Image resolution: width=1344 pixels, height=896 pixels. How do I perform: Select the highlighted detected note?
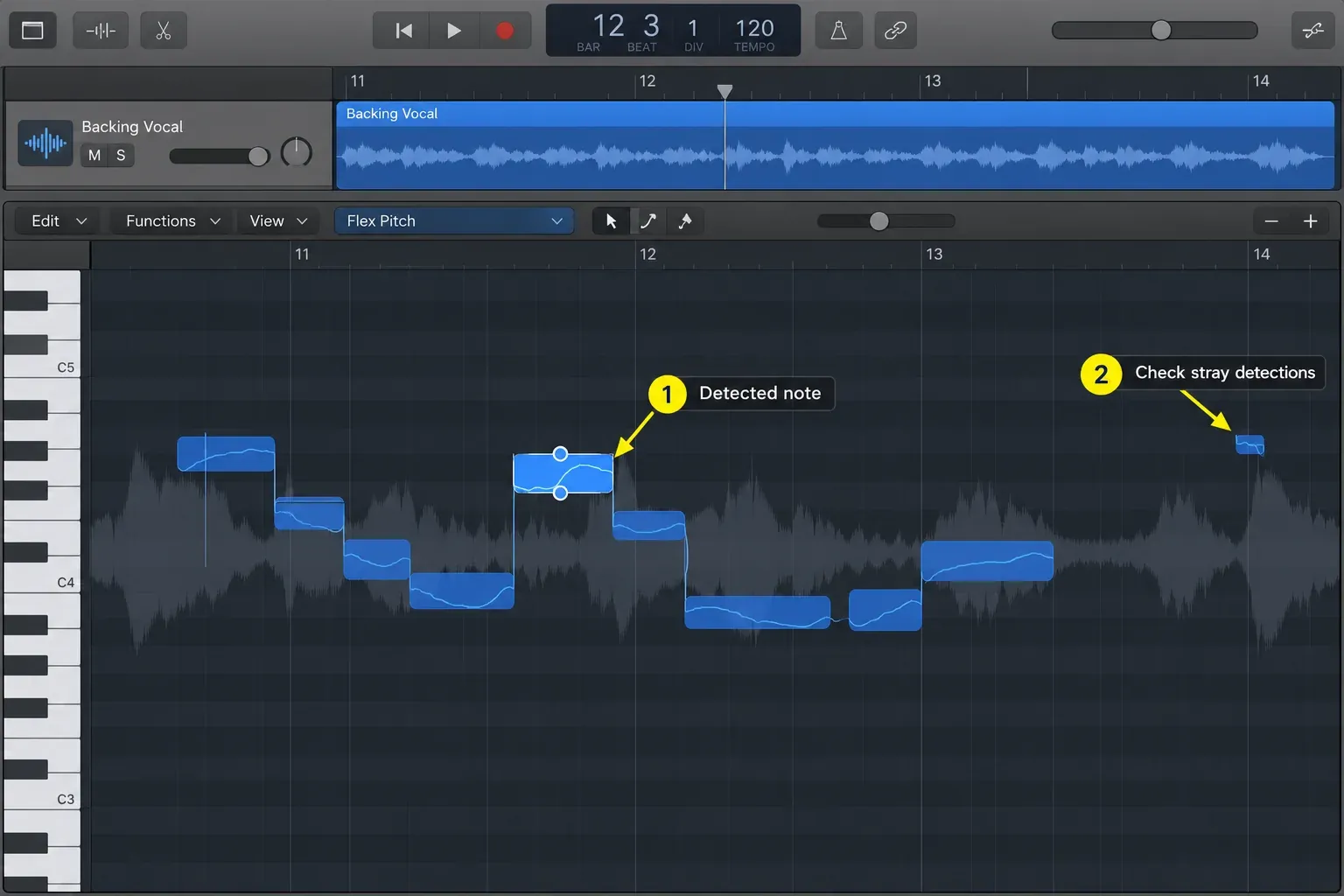pyautogui.click(x=563, y=473)
